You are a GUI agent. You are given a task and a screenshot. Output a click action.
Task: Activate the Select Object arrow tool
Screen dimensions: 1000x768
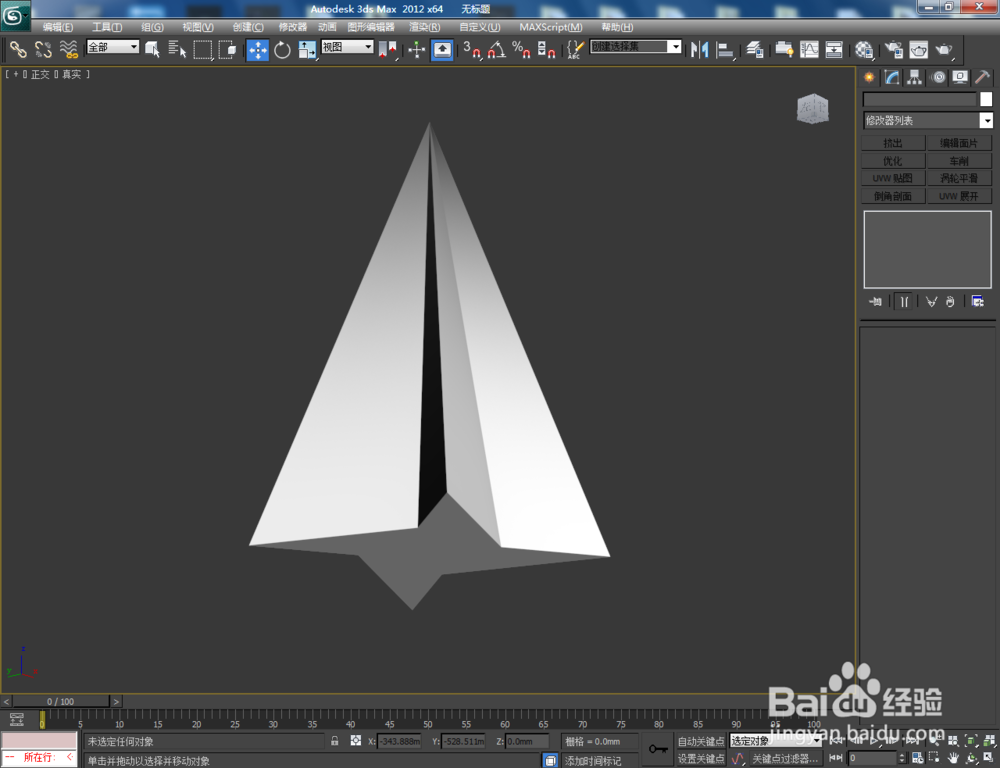coord(152,49)
